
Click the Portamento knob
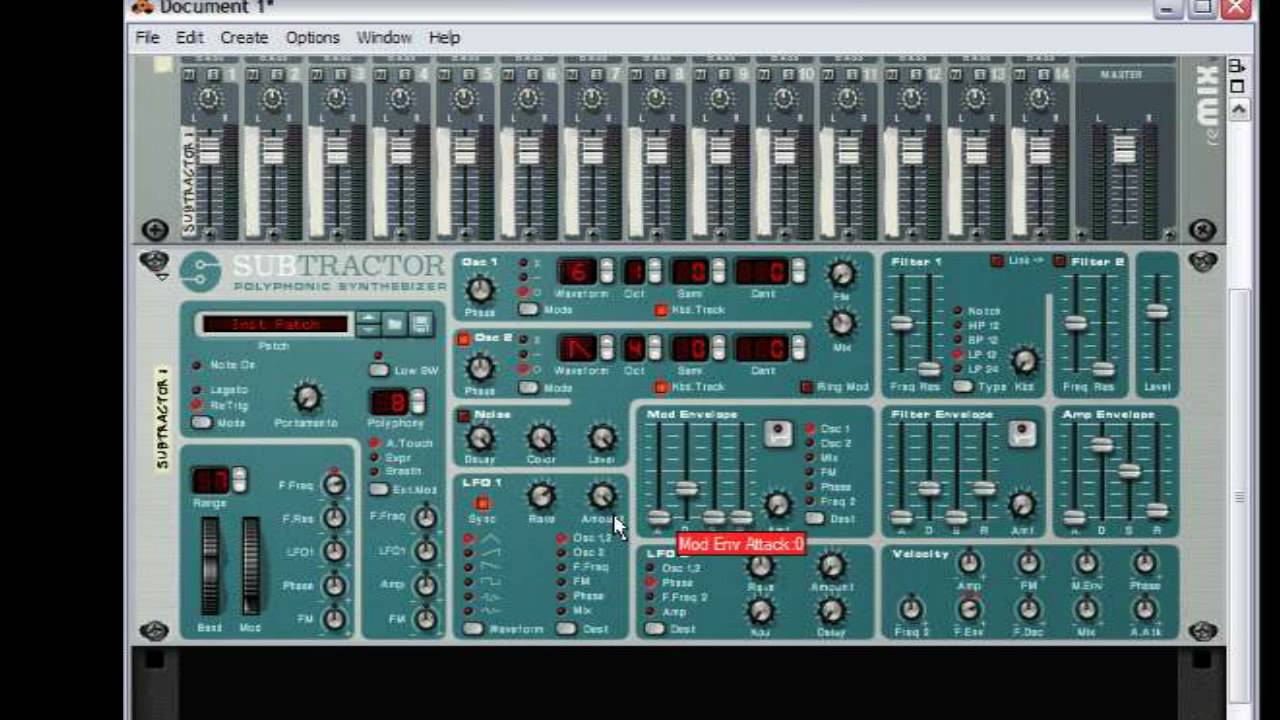click(307, 398)
